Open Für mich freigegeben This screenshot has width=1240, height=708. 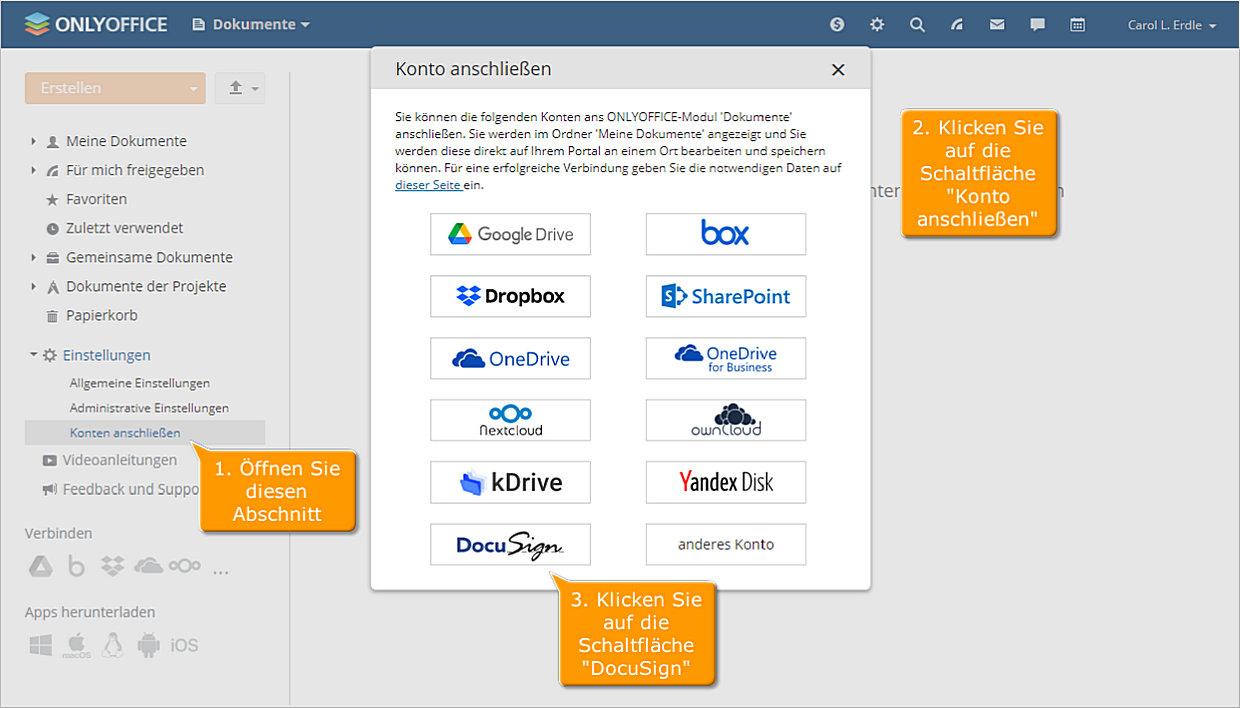pyautogui.click(x=135, y=170)
